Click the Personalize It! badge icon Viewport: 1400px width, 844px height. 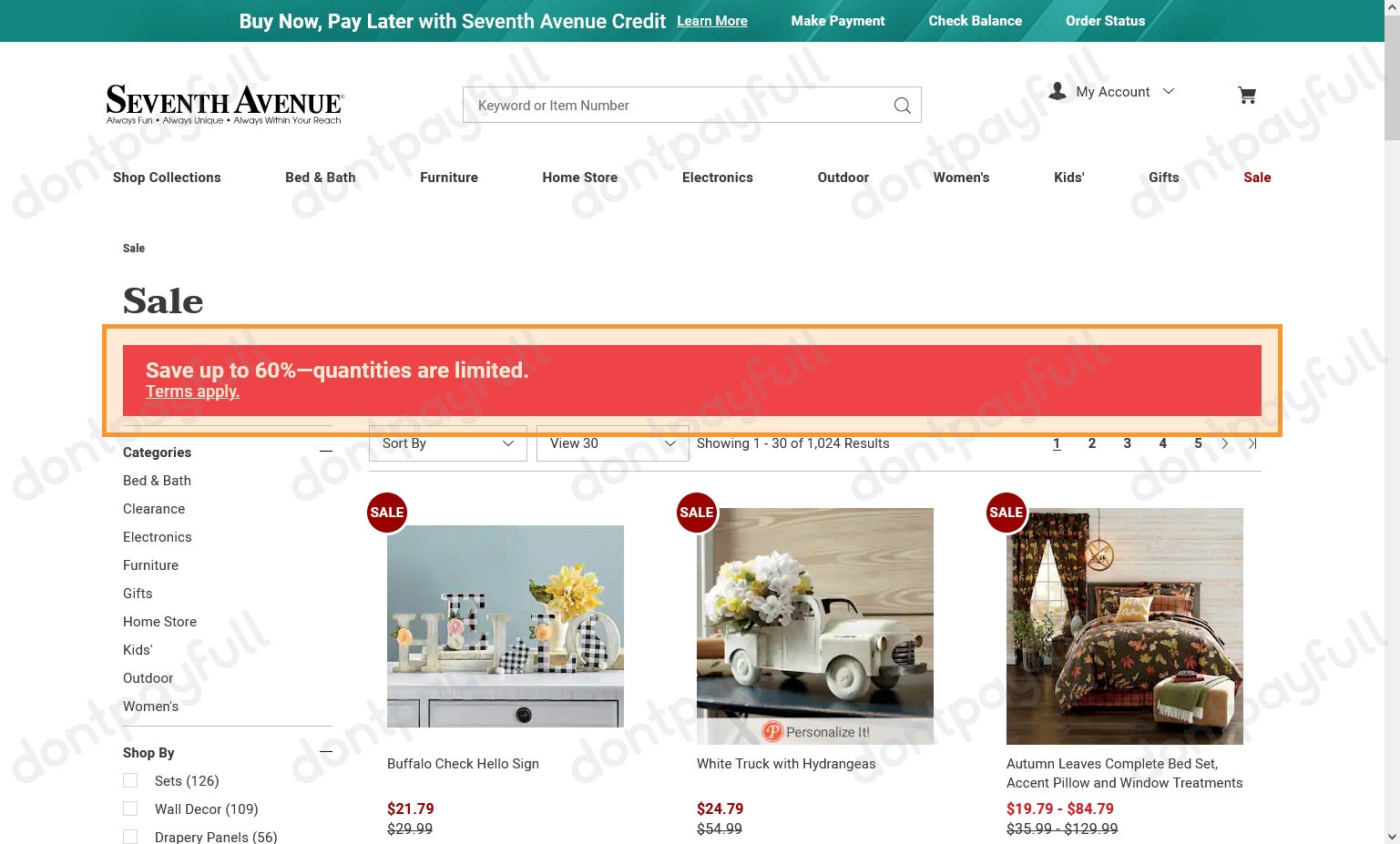coord(772,731)
